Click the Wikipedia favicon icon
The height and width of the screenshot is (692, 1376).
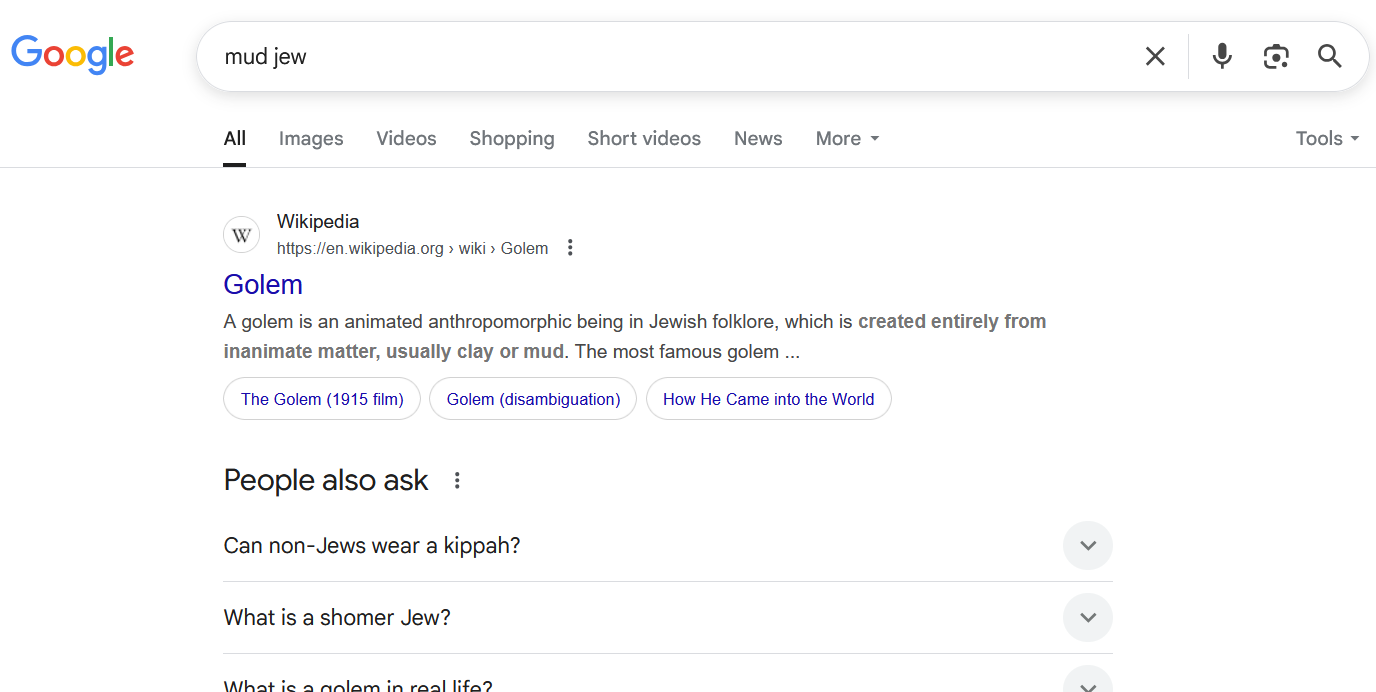[241, 235]
